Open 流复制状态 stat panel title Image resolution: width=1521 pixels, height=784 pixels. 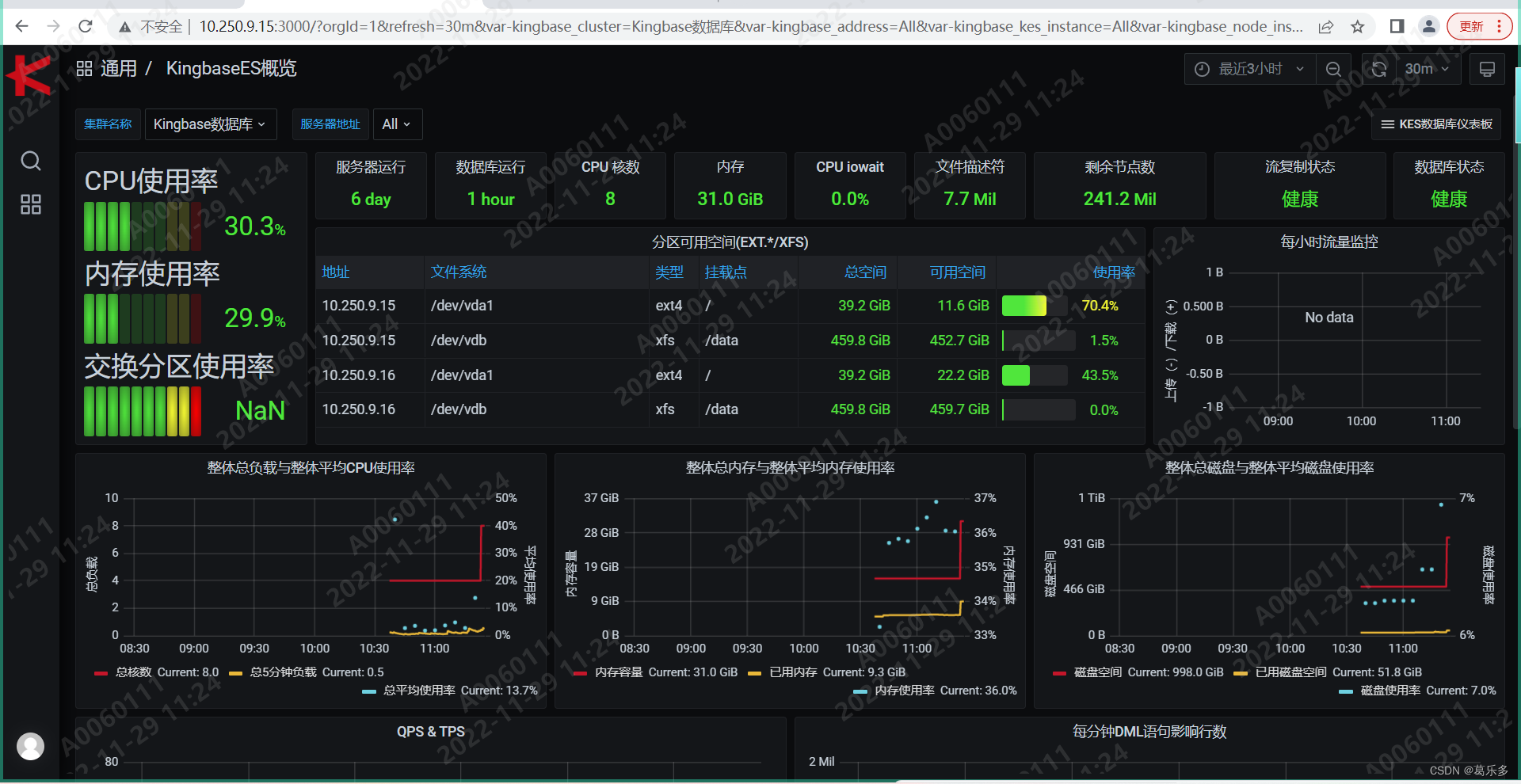(x=1300, y=167)
